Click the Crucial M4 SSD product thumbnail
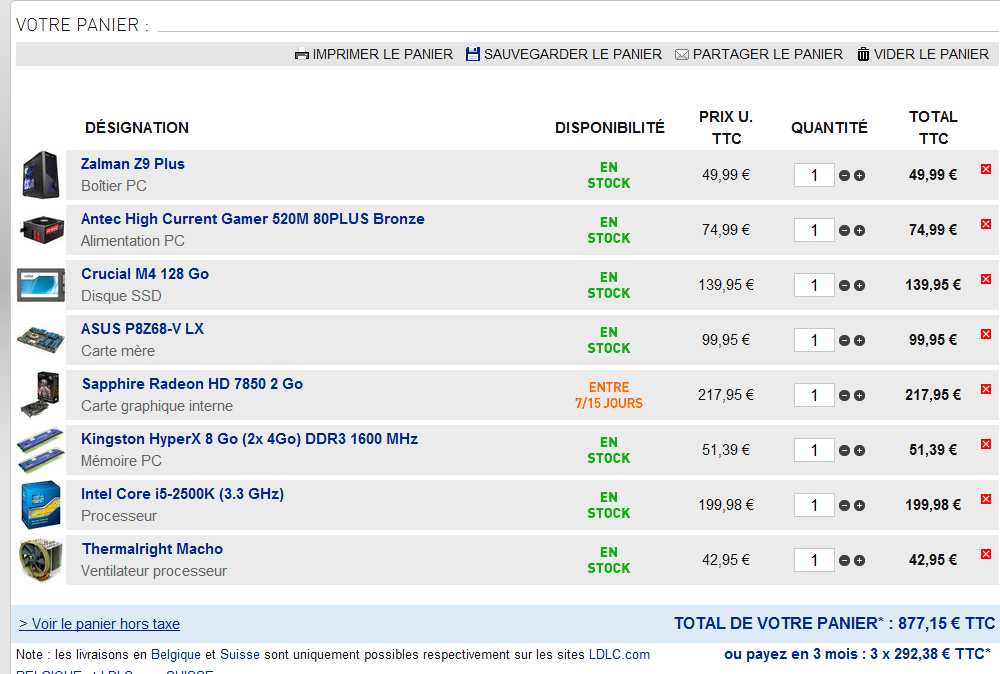The width and height of the screenshot is (1000, 674). coord(40,285)
